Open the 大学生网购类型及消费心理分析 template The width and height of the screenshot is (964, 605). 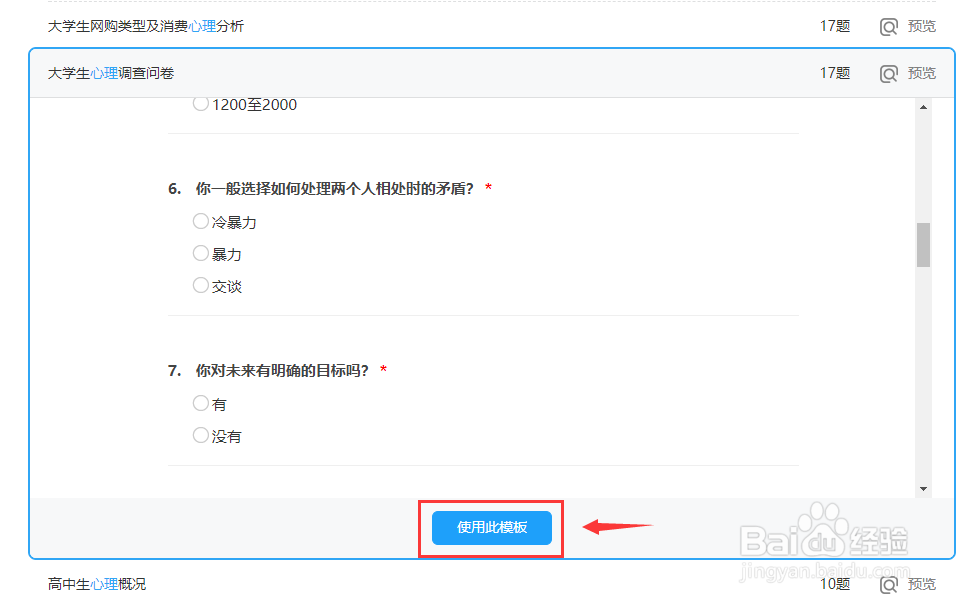[146, 26]
